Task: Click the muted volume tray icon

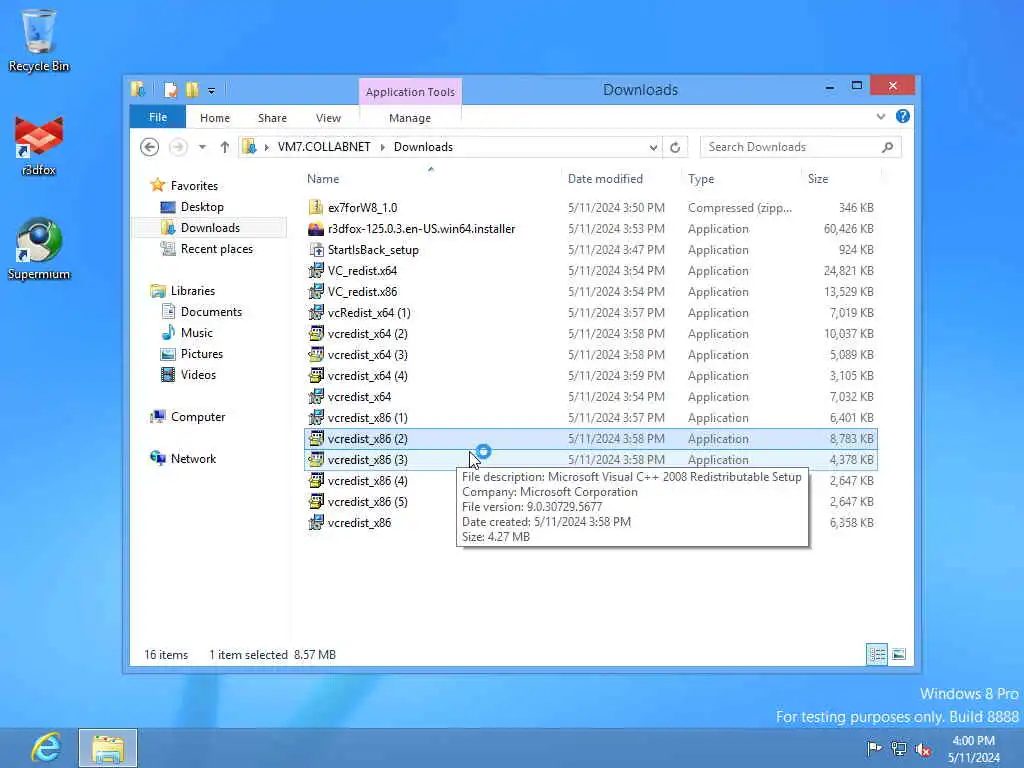Action: 923,748
